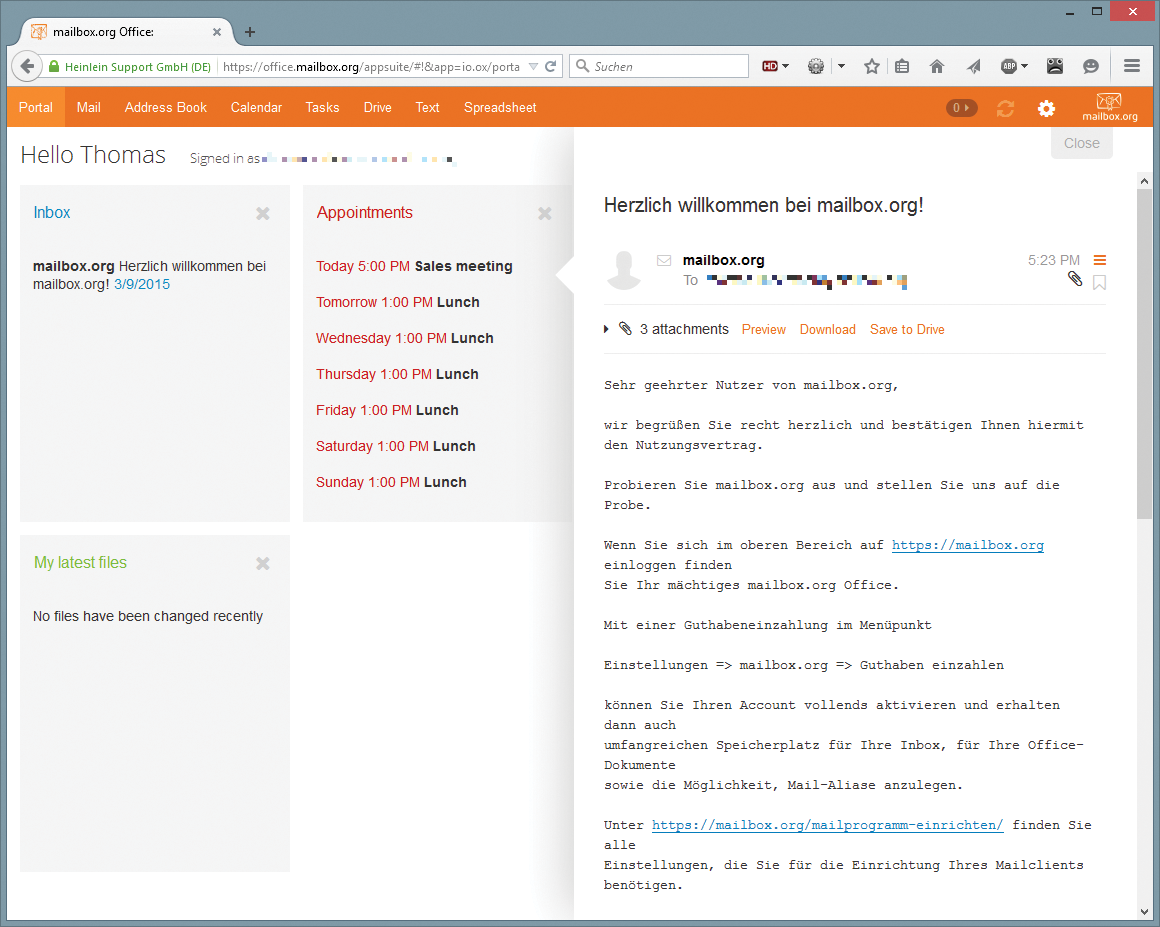The width and height of the screenshot is (1160, 927).
Task: Click the browser home icon
Action: point(937,66)
